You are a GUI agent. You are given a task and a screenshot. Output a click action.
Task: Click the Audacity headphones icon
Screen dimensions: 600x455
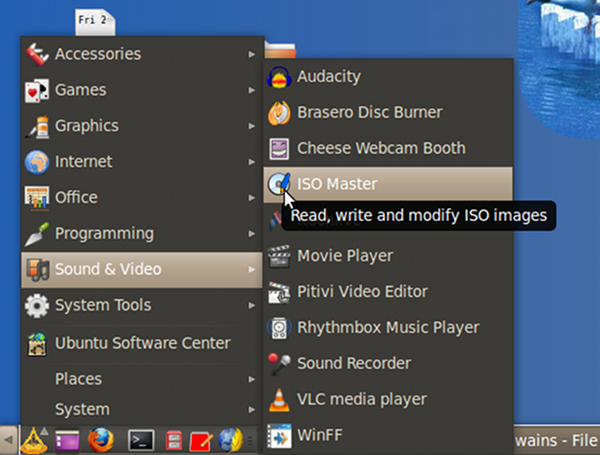click(x=279, y=77)
